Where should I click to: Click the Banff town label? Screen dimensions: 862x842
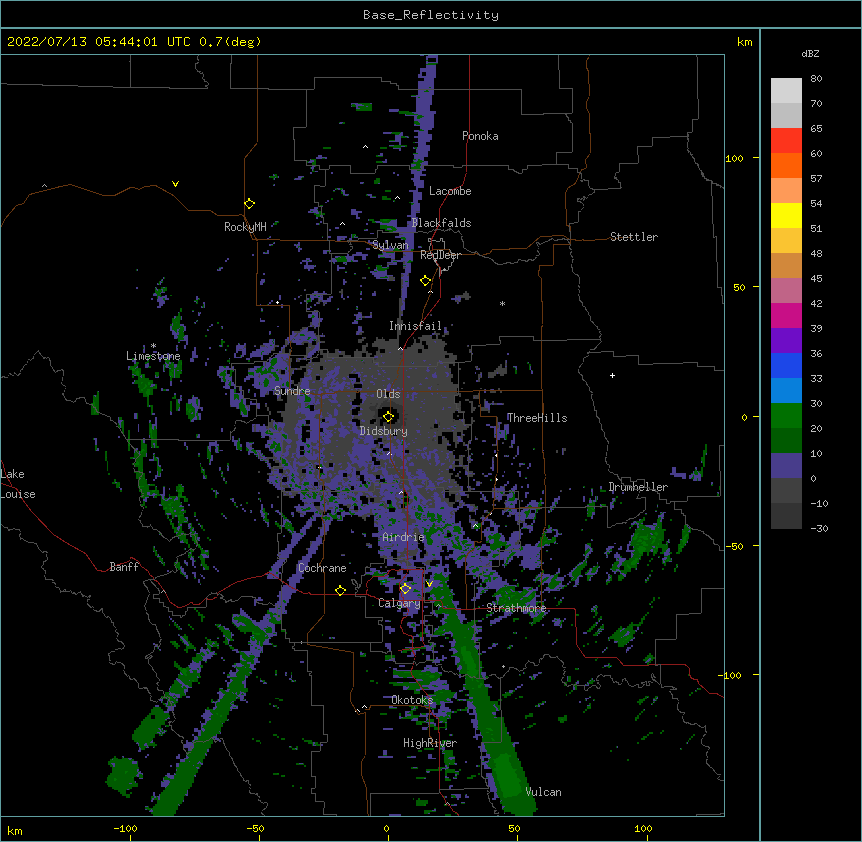pos(124,567)
